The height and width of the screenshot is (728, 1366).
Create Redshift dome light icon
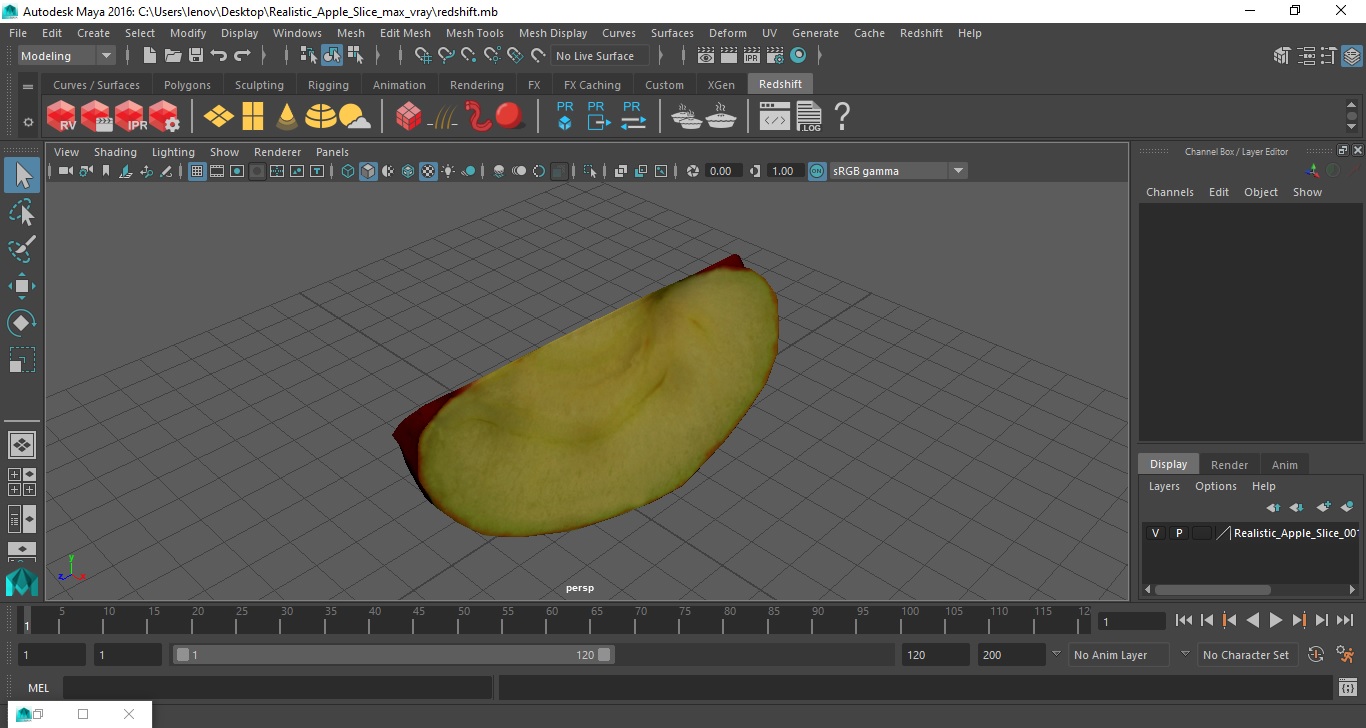pyautogui.click(x=321, y=117)
